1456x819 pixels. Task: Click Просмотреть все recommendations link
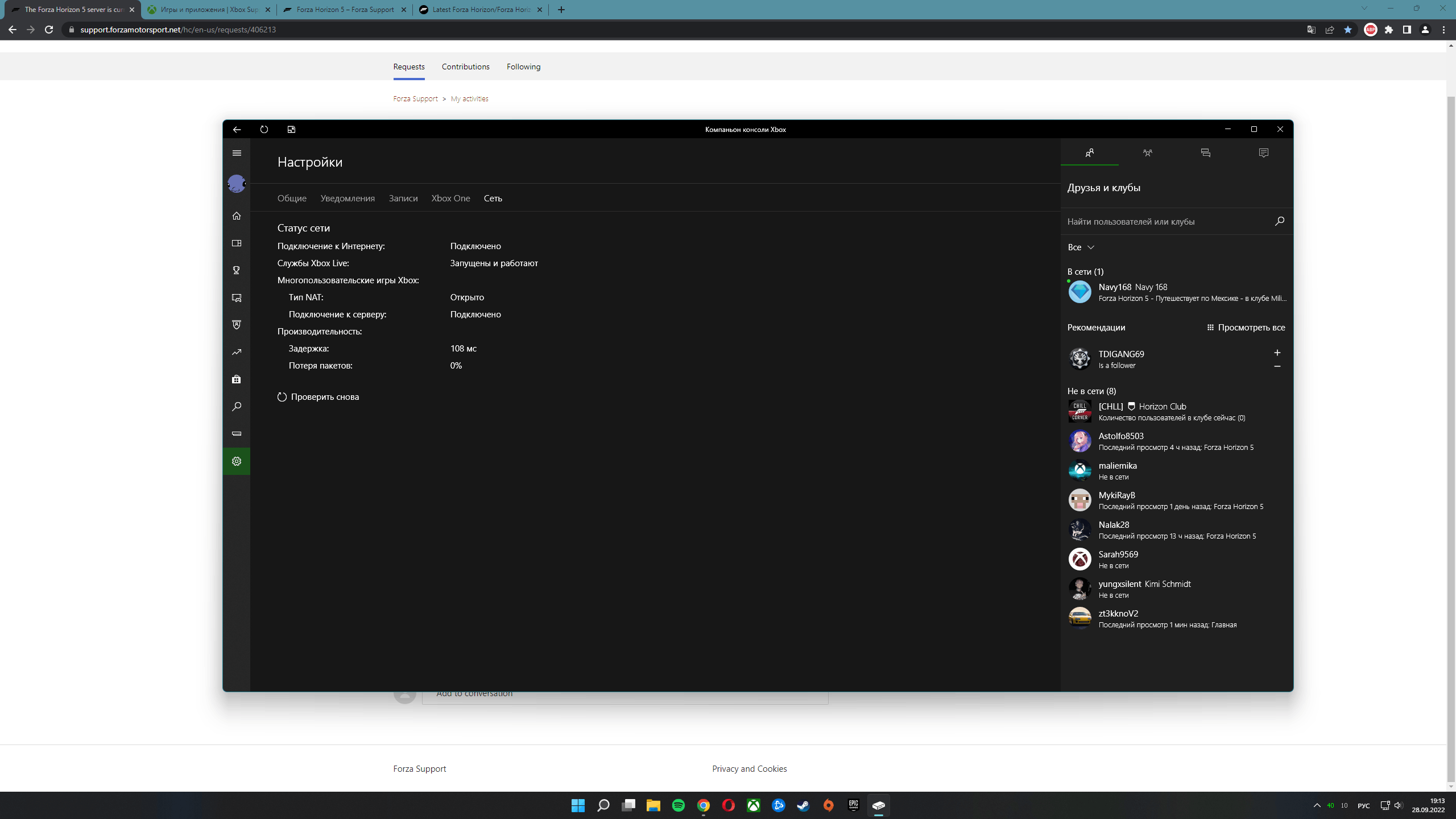[1246, 328]
